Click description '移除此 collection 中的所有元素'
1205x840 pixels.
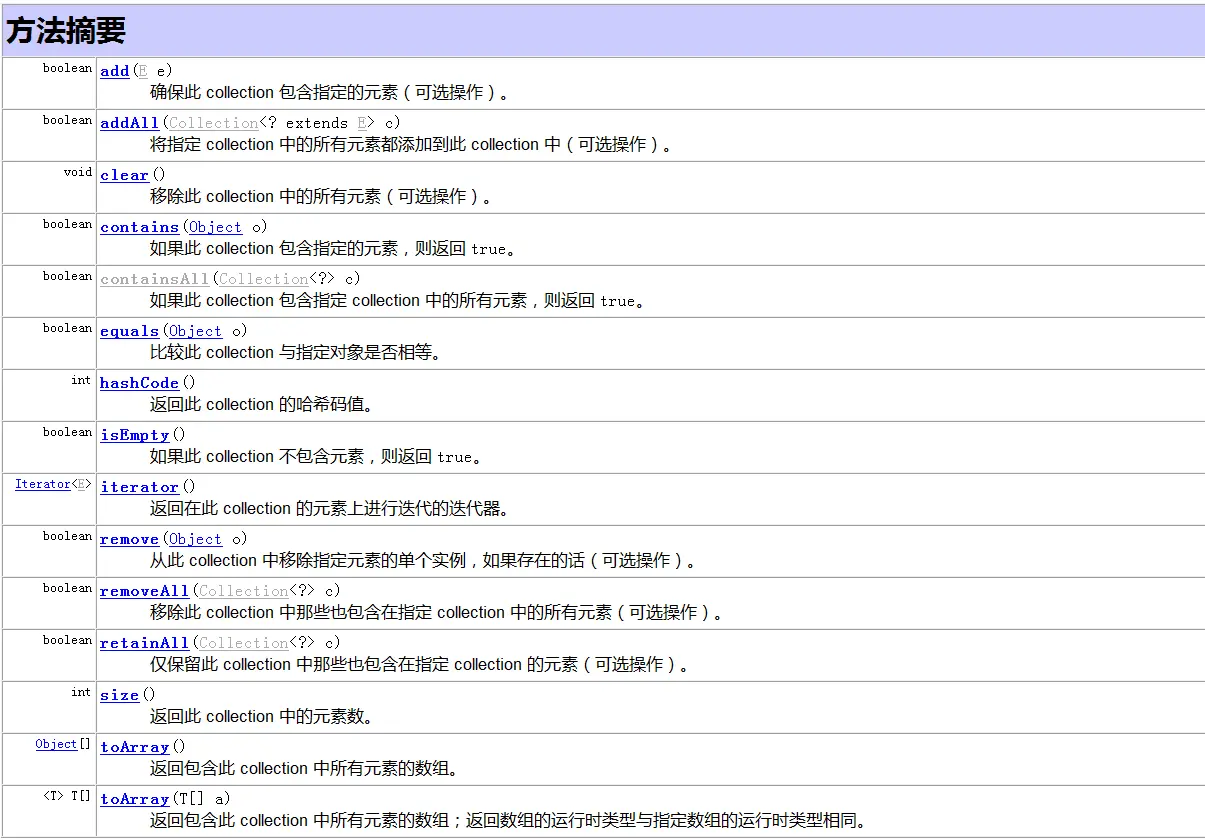click(x=265, y=197)
